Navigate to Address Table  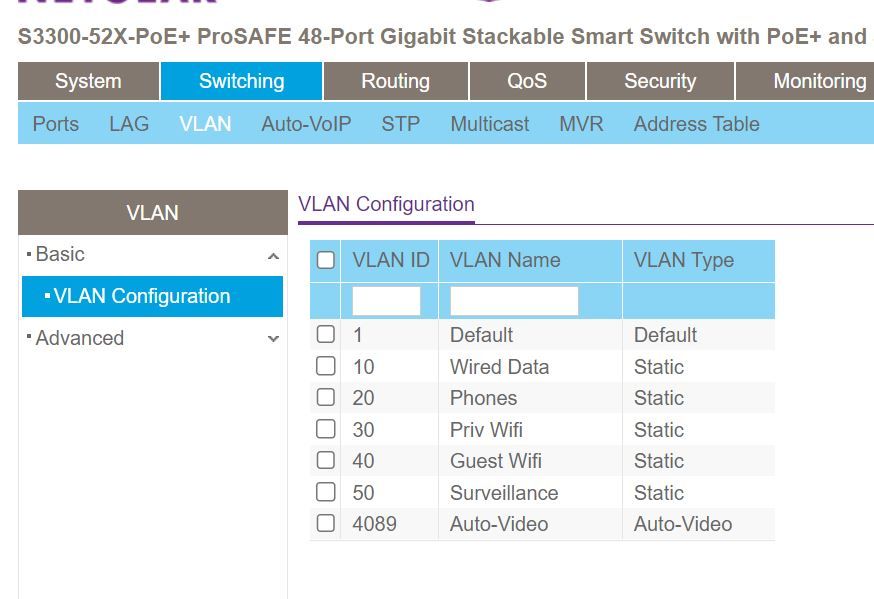[x=696, y=124]
